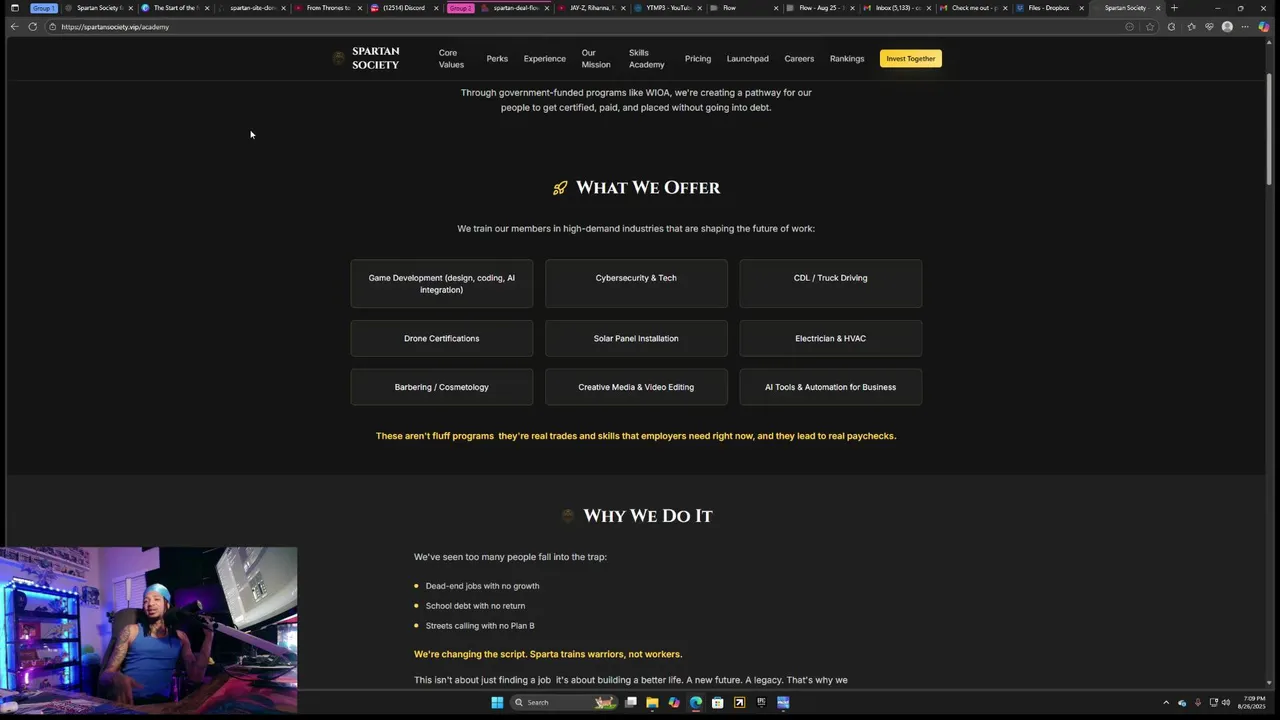The width and height of the screenshot is (1280, 720).
Task: Launch the Copilot taskbar icon
Action: pos(674,703)
